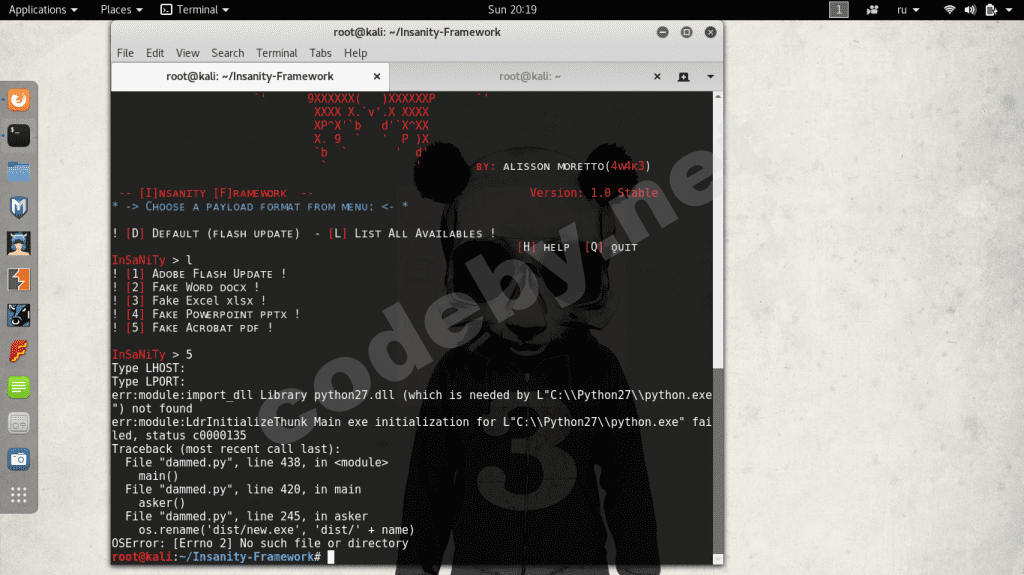Expand the Applications menu
1024x575 pixels.
(x=43, y=10)
